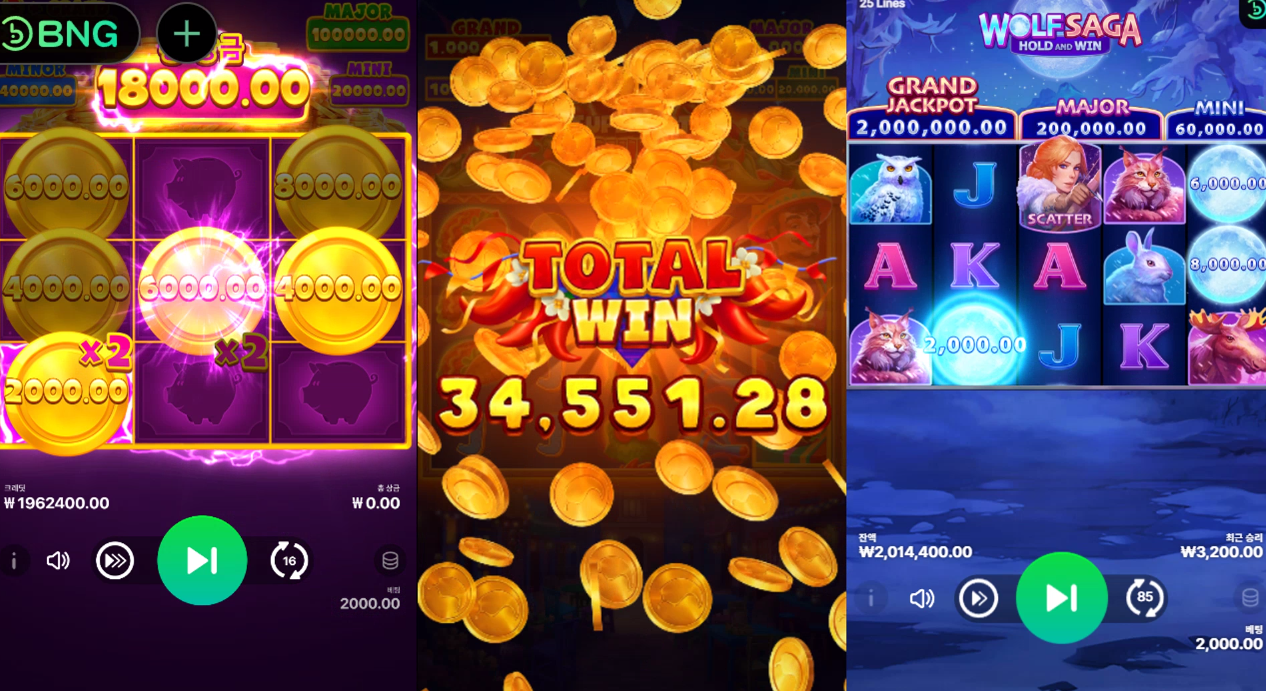Screen dimensions: 1266x691
Task: Click the green spin button in Wolf Saga
Action: [1061, 598]
